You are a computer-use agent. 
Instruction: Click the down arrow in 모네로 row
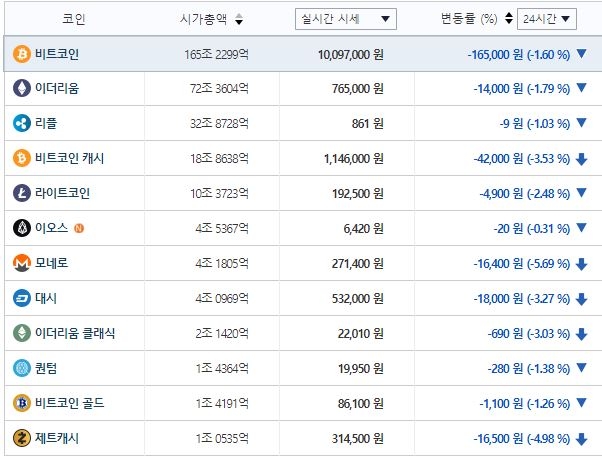tap(582, 263)
